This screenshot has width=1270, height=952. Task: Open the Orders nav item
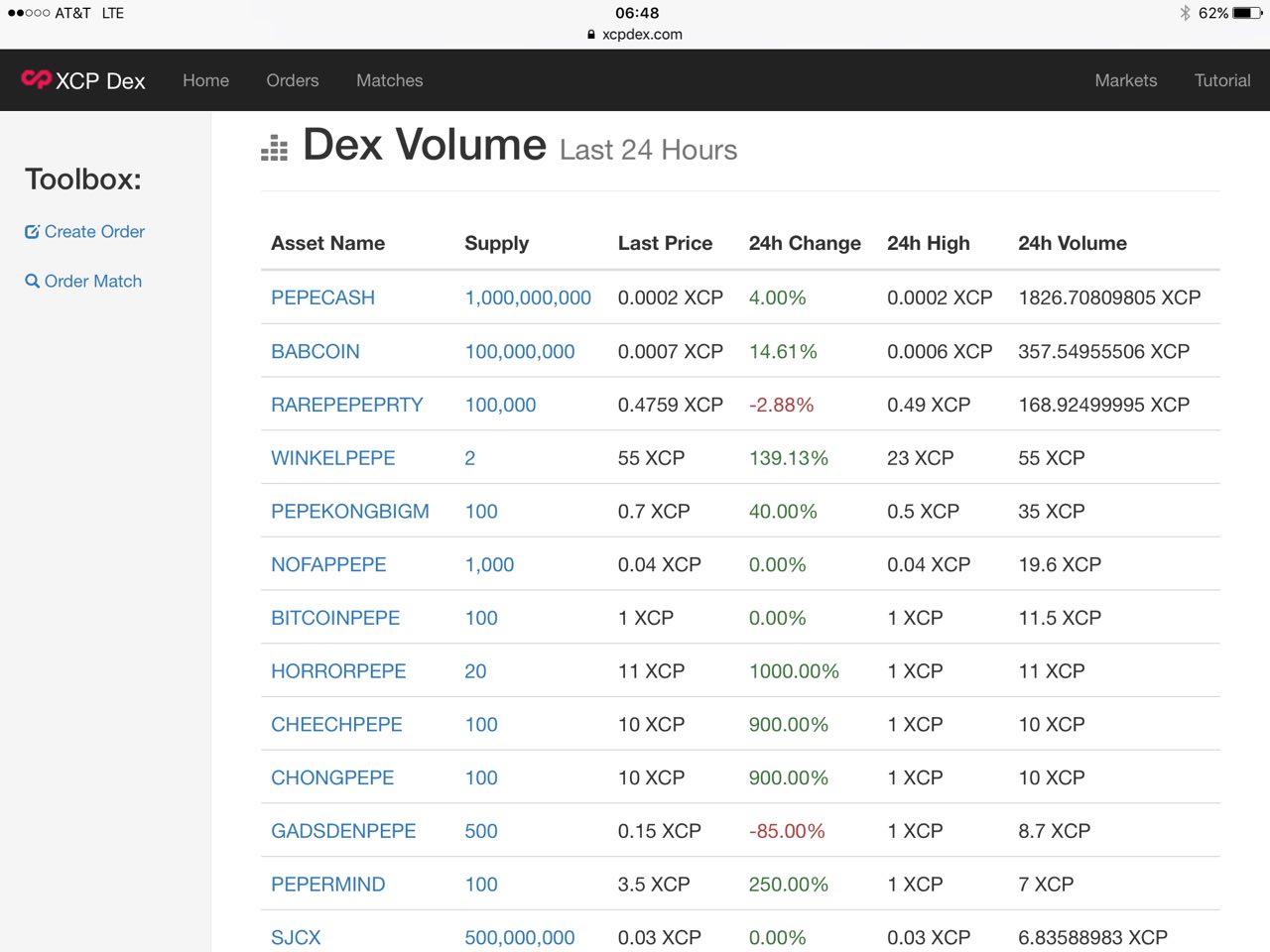293,80
